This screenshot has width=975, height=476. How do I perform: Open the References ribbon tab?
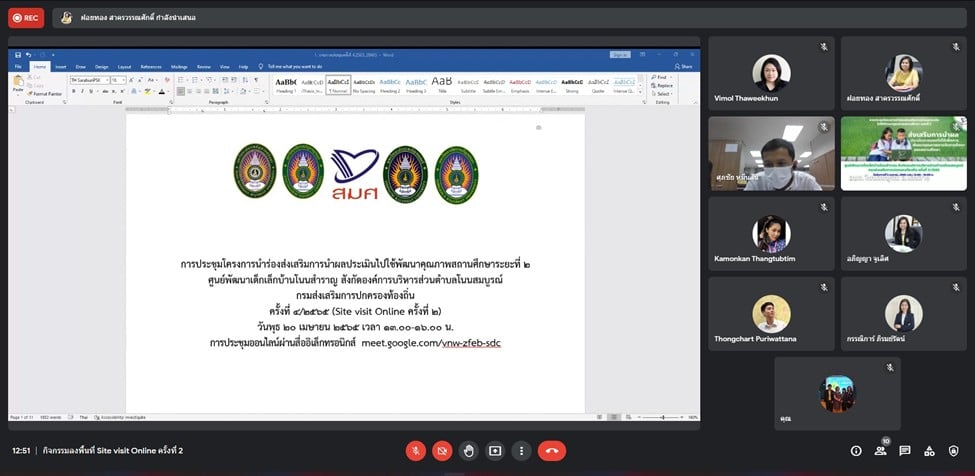pyautogui.click(x=151, y=67)
